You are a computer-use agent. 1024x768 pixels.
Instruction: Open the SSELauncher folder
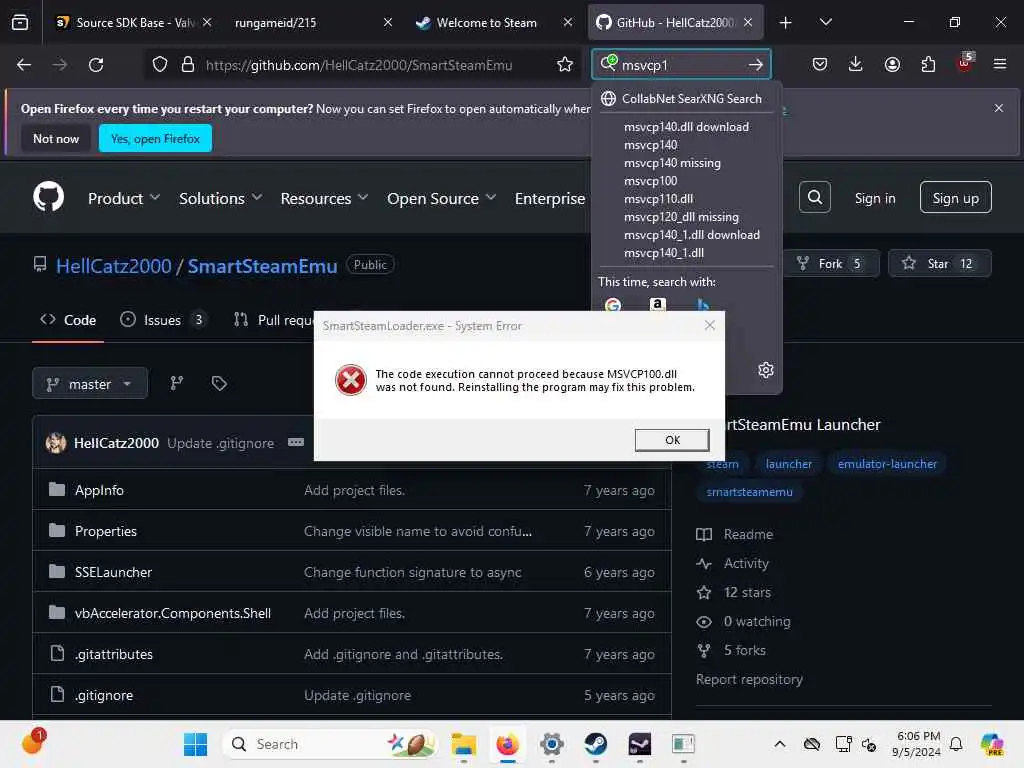tap(114, 572)
